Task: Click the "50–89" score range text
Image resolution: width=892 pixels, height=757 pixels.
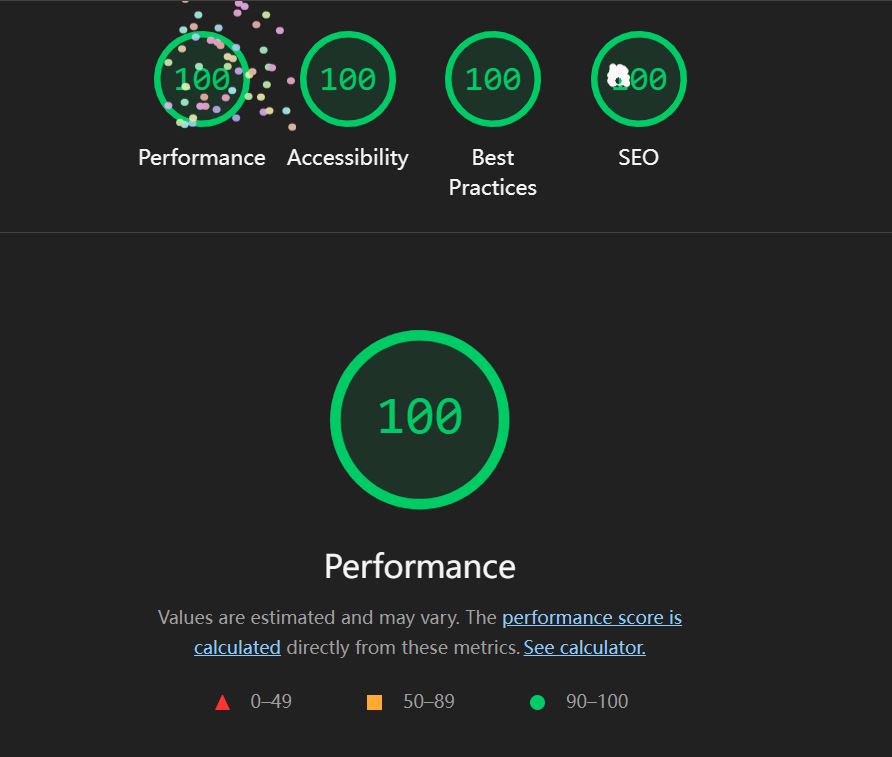Action: pos(428,701)
